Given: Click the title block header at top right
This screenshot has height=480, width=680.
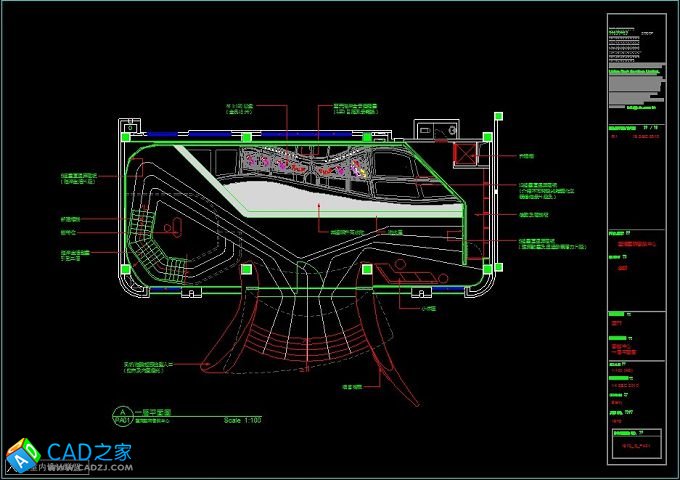Looking at the screenshot, I should pyautogui.click(x=635, y=30).
